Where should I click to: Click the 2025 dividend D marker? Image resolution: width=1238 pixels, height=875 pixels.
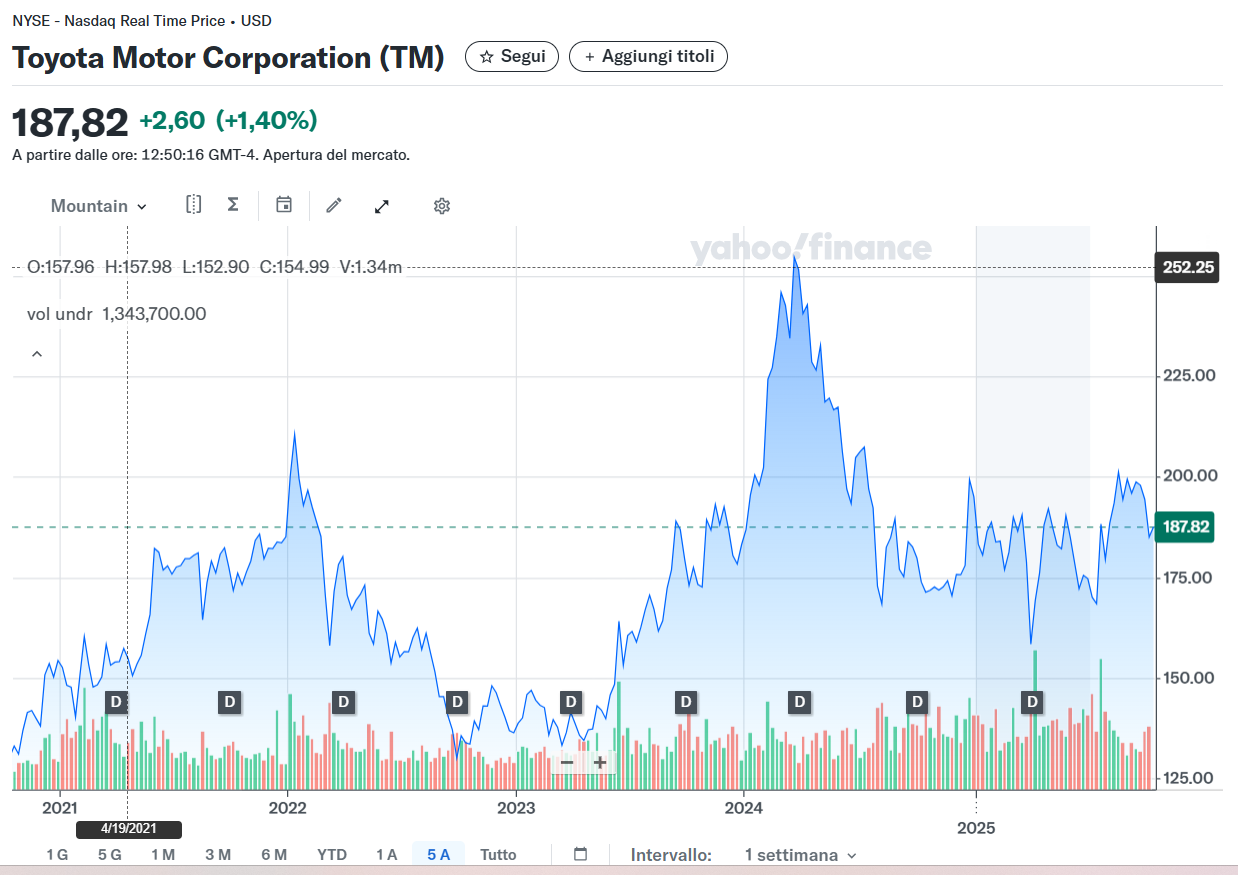click(1032, 701)
